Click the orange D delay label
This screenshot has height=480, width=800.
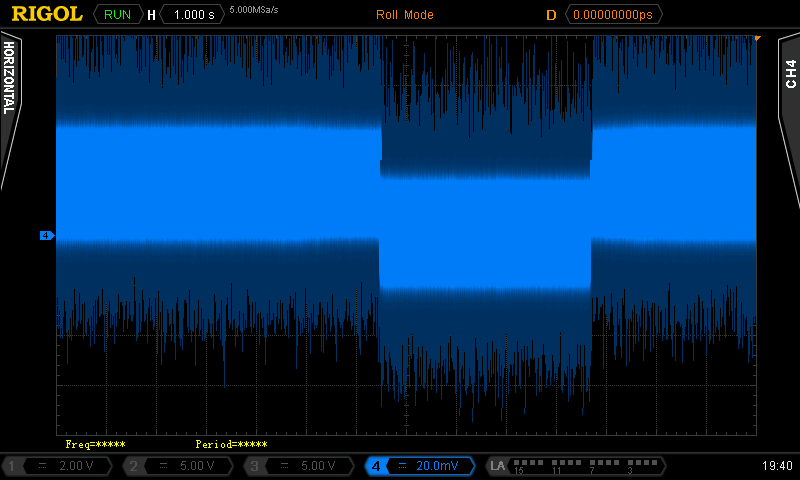tap(551, 15)
